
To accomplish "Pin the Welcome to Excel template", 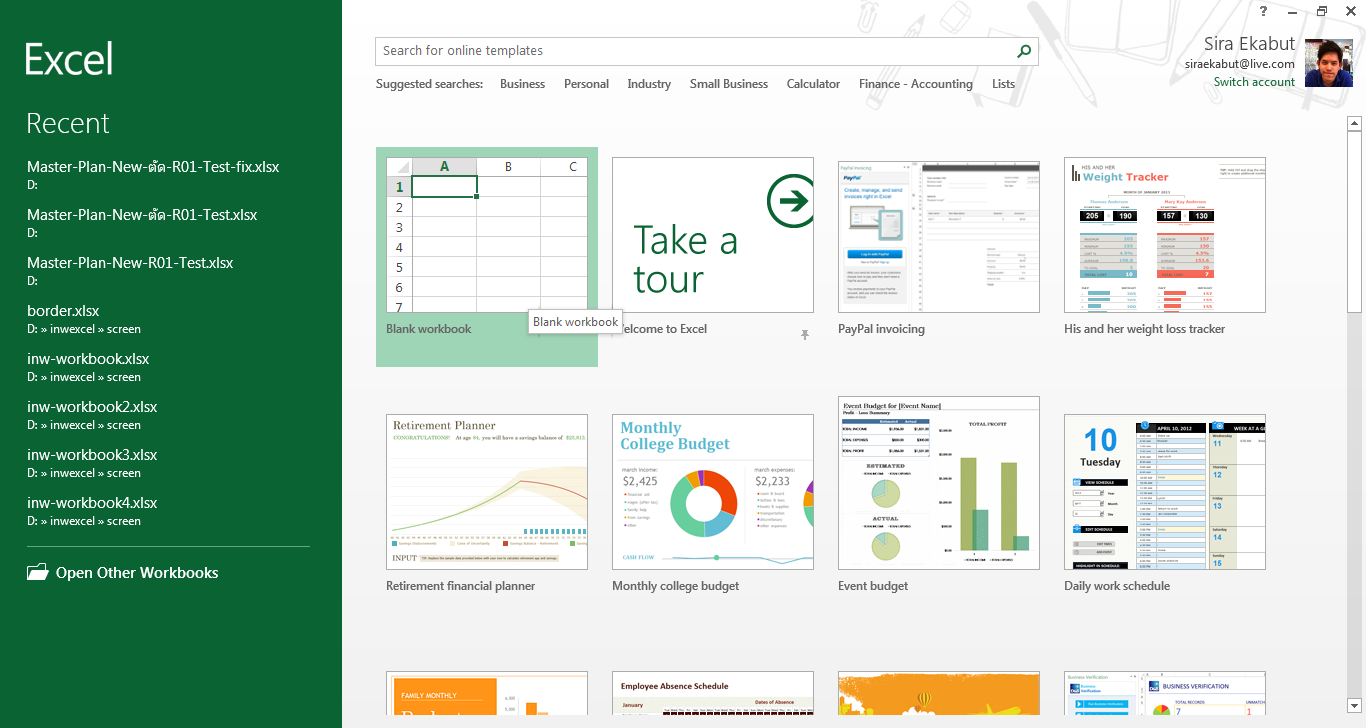I will coord(804,335).
